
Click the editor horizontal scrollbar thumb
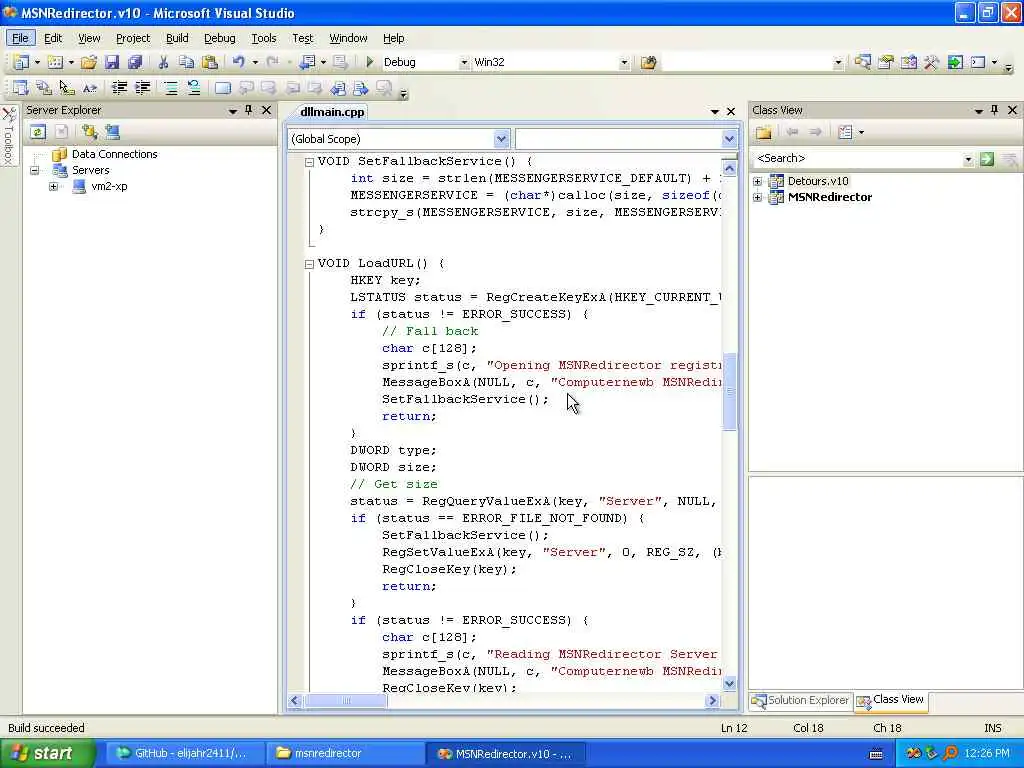pyautogui.click(x=346, y=701)
